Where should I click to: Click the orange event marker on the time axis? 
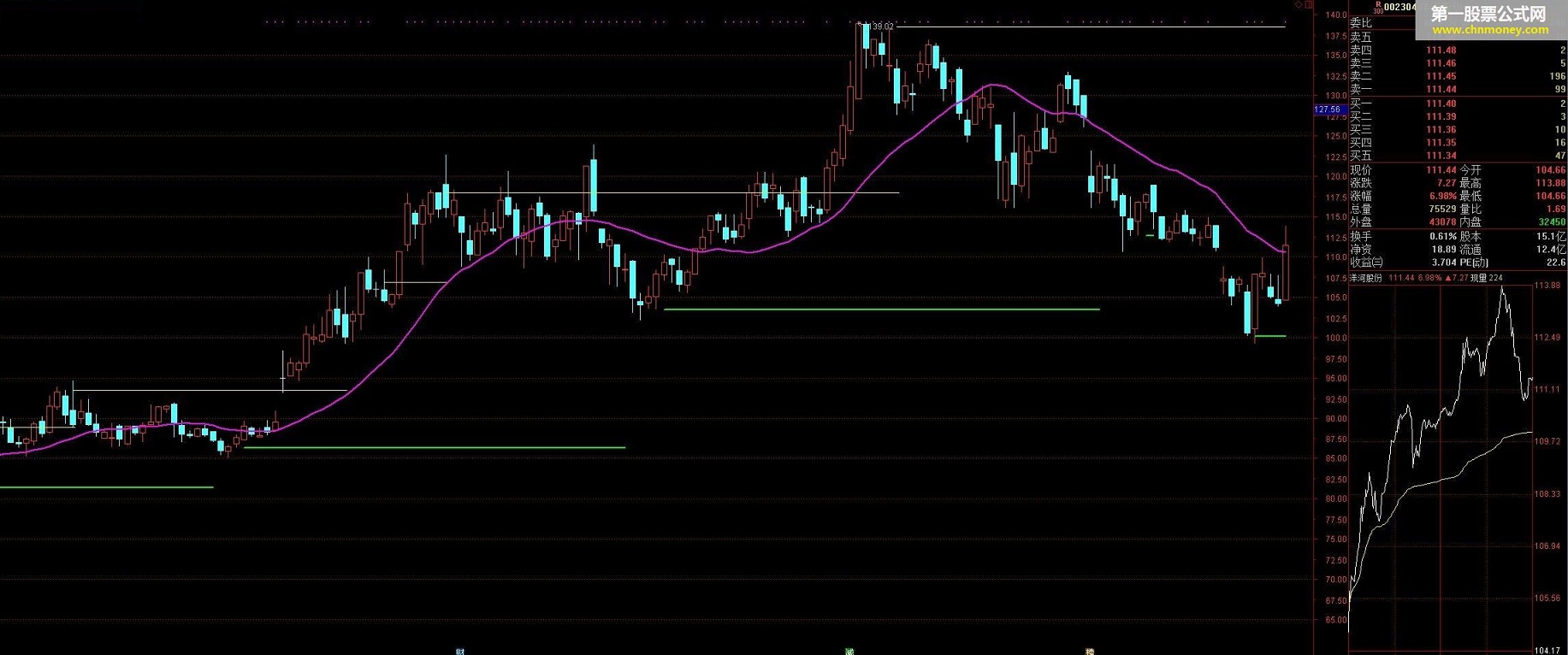(x=1090, y=652)
